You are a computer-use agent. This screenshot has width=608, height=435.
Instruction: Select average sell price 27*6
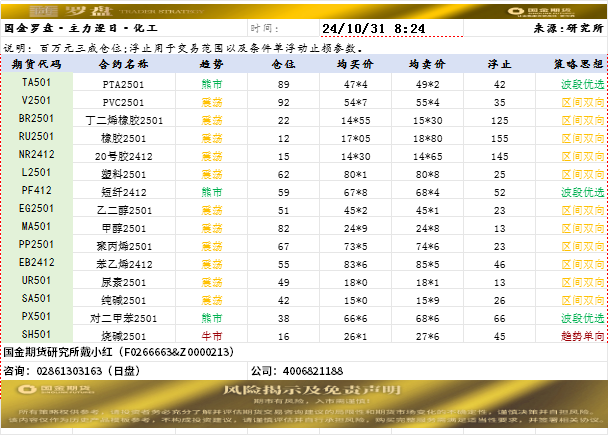coord(427,336)
